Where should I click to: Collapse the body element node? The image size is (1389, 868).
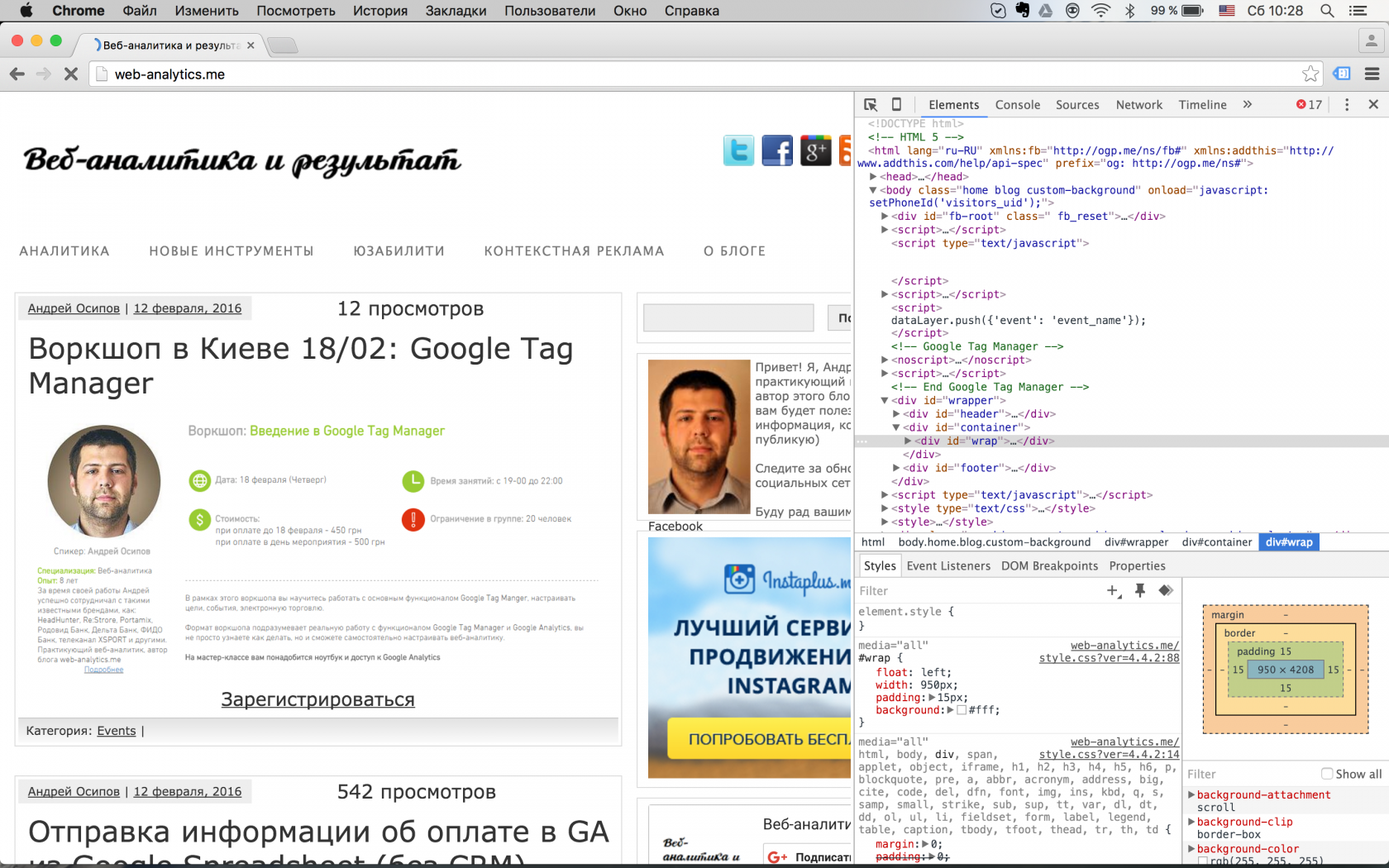[x=873, y=190]
